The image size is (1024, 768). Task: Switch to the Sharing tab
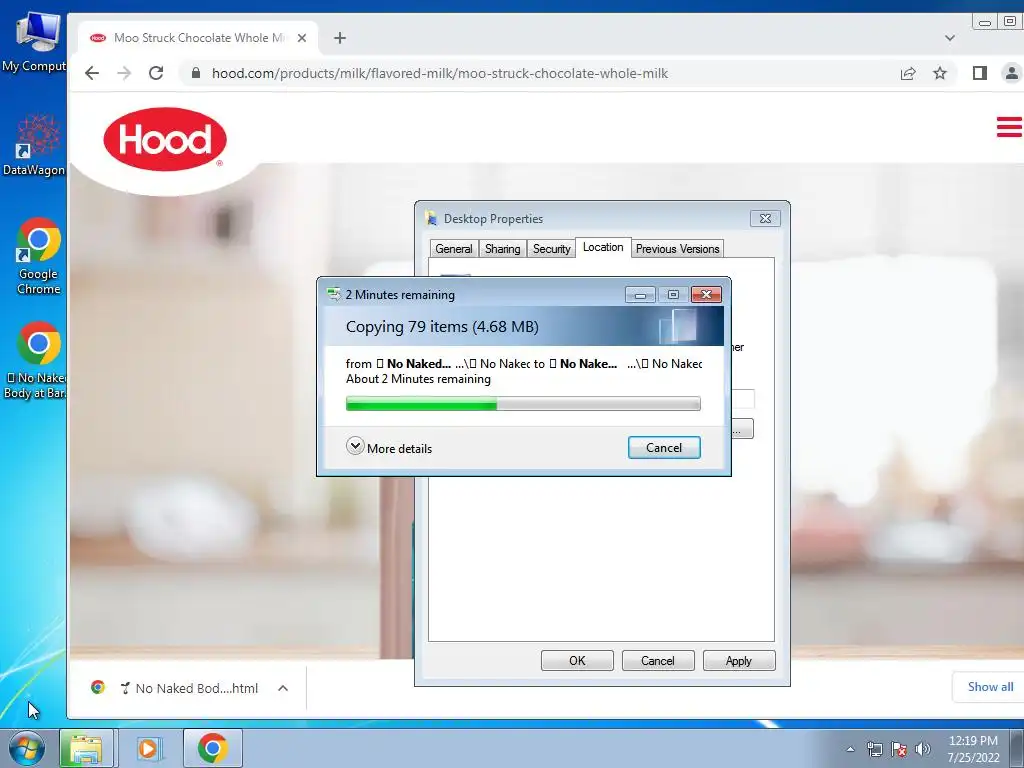click(x=502, y=249)
